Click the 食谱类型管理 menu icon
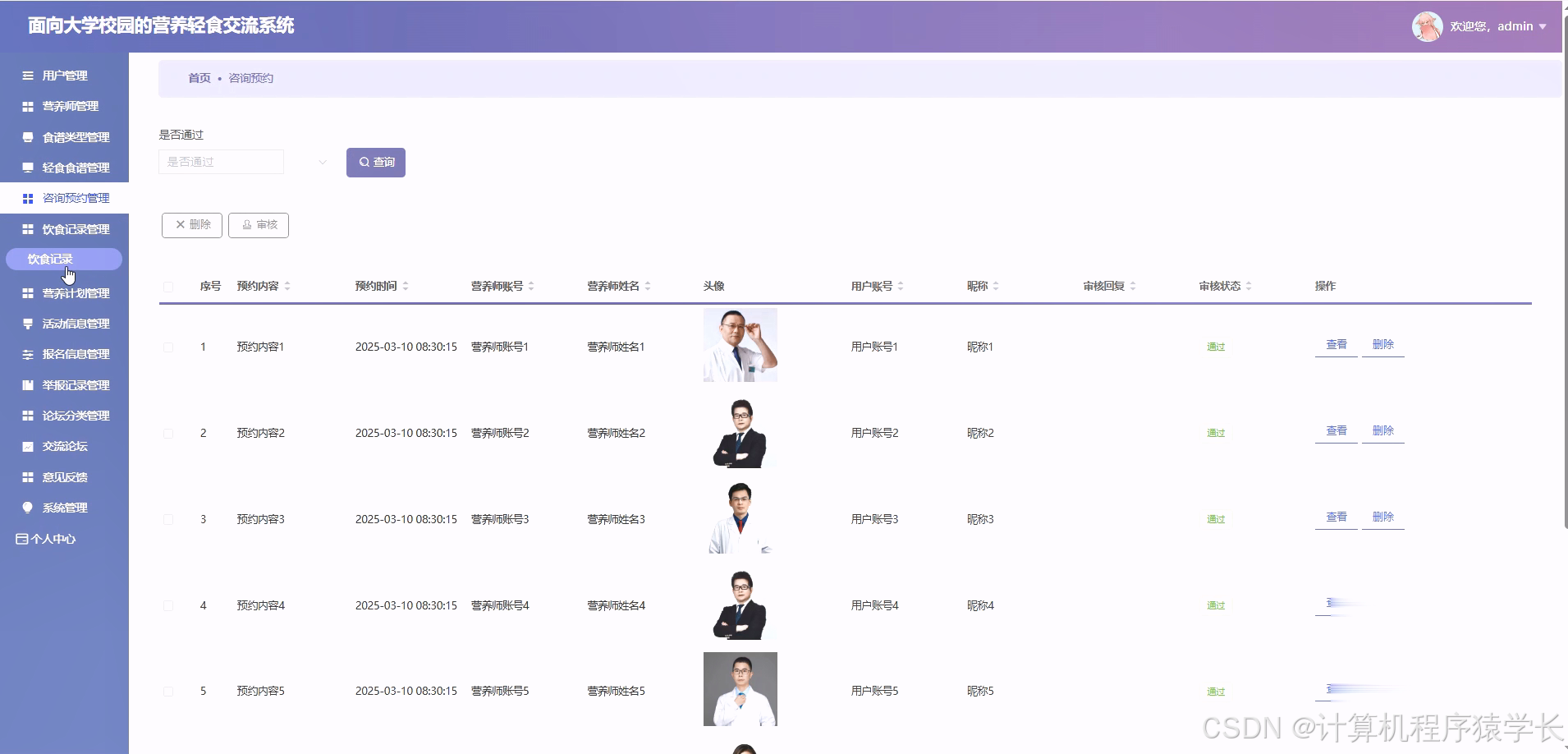 point(28,137)
